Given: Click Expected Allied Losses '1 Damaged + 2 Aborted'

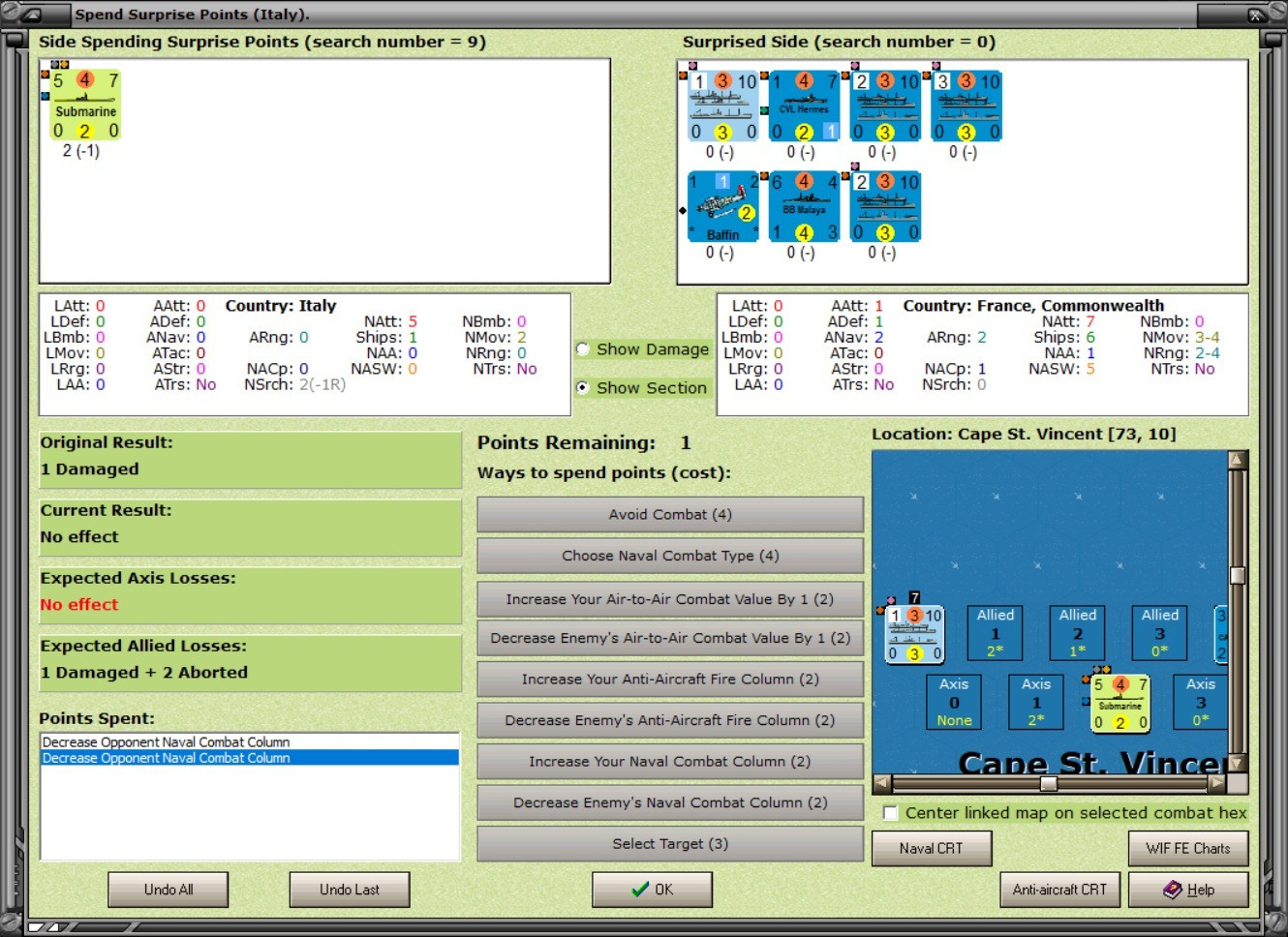Looking at the screenshot, I should [x=143, y=673].
